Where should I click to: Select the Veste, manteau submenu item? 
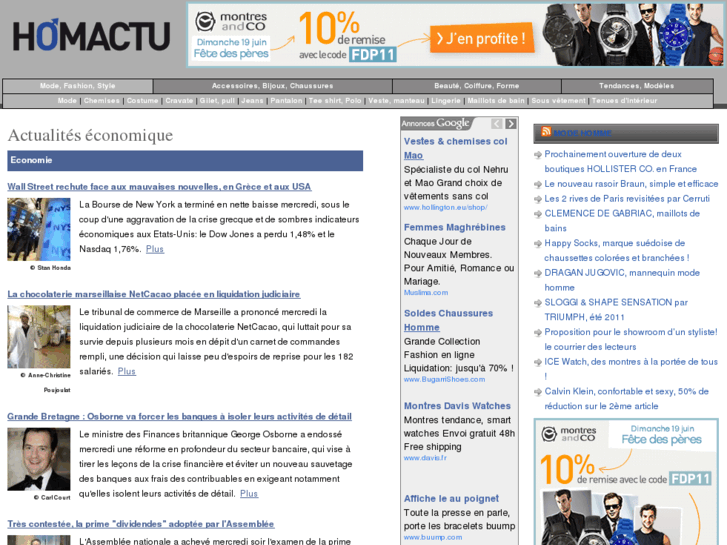click(396, 101)
